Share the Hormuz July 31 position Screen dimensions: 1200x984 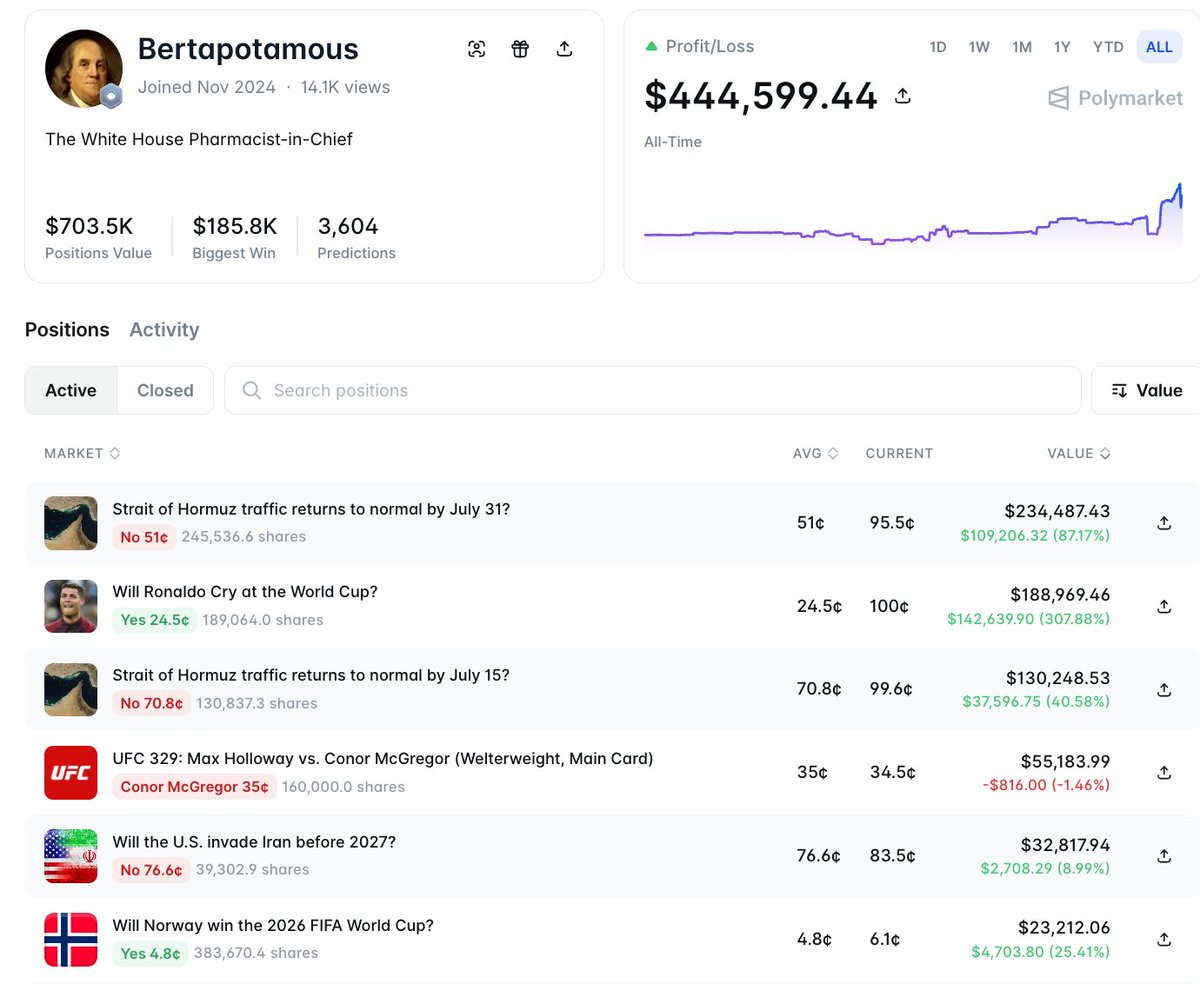1164,523
